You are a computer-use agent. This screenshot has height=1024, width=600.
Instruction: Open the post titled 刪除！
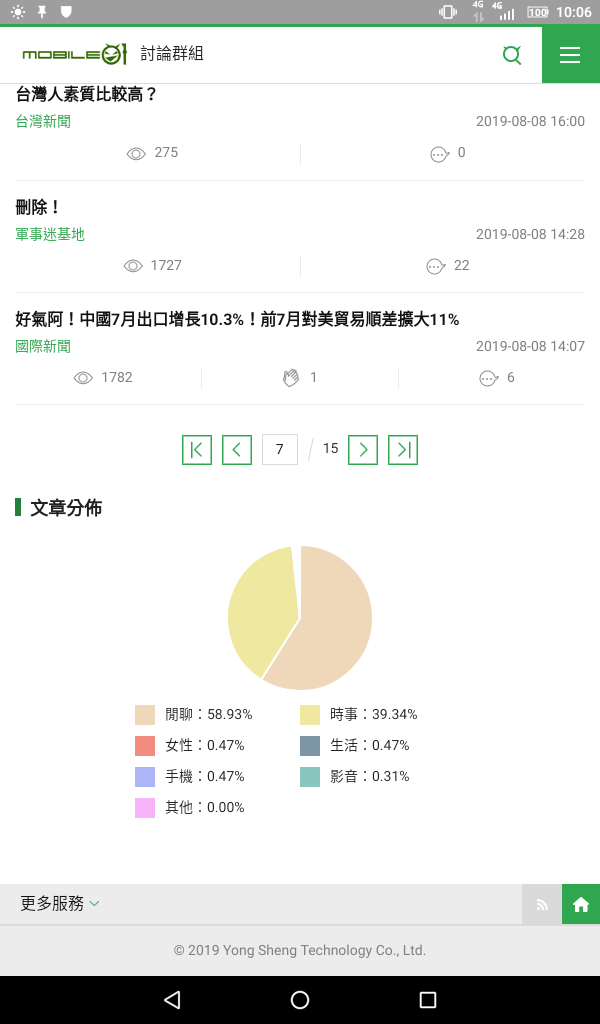38,208
